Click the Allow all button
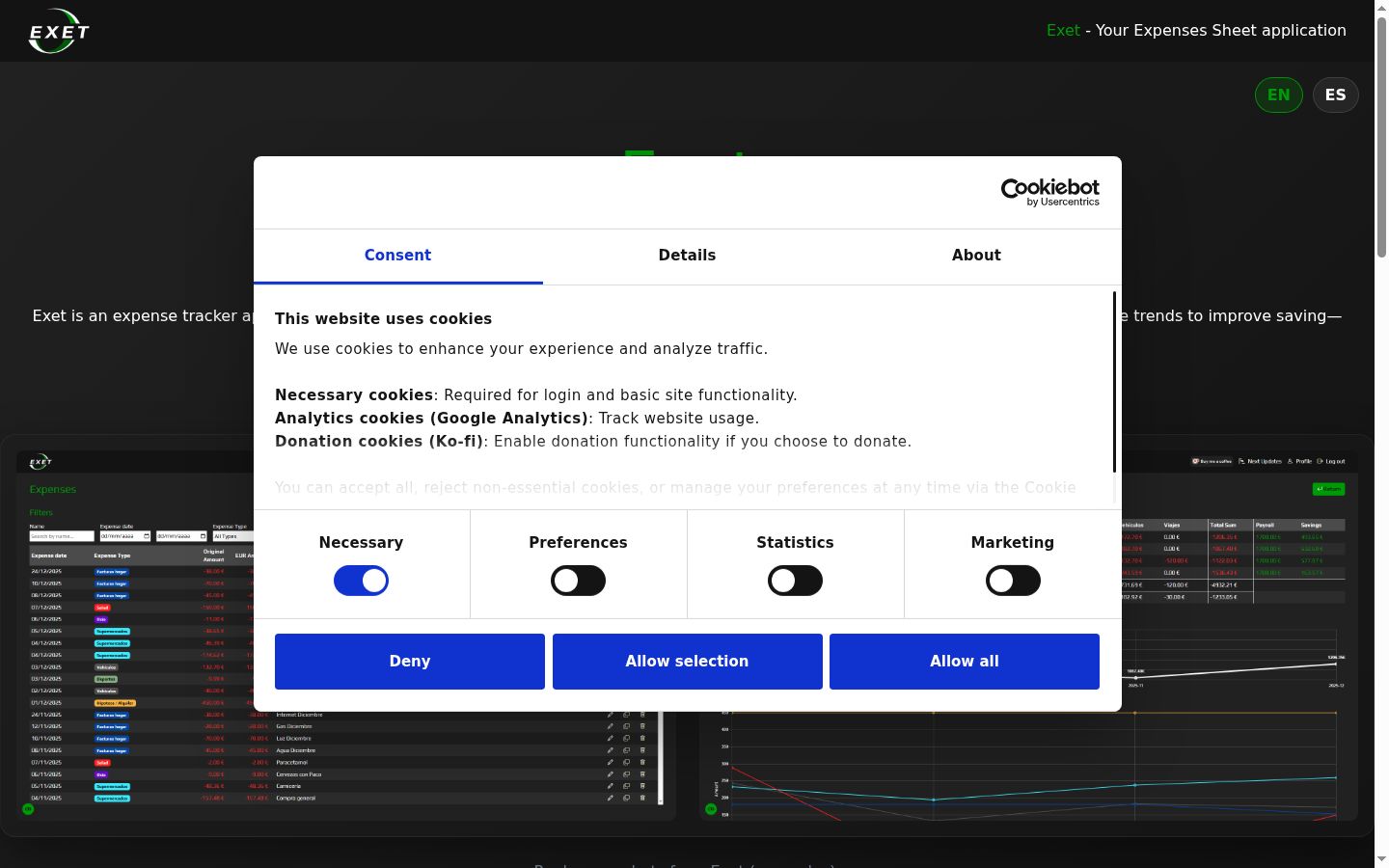The image size is (1389, 868). tap(965, 662)
